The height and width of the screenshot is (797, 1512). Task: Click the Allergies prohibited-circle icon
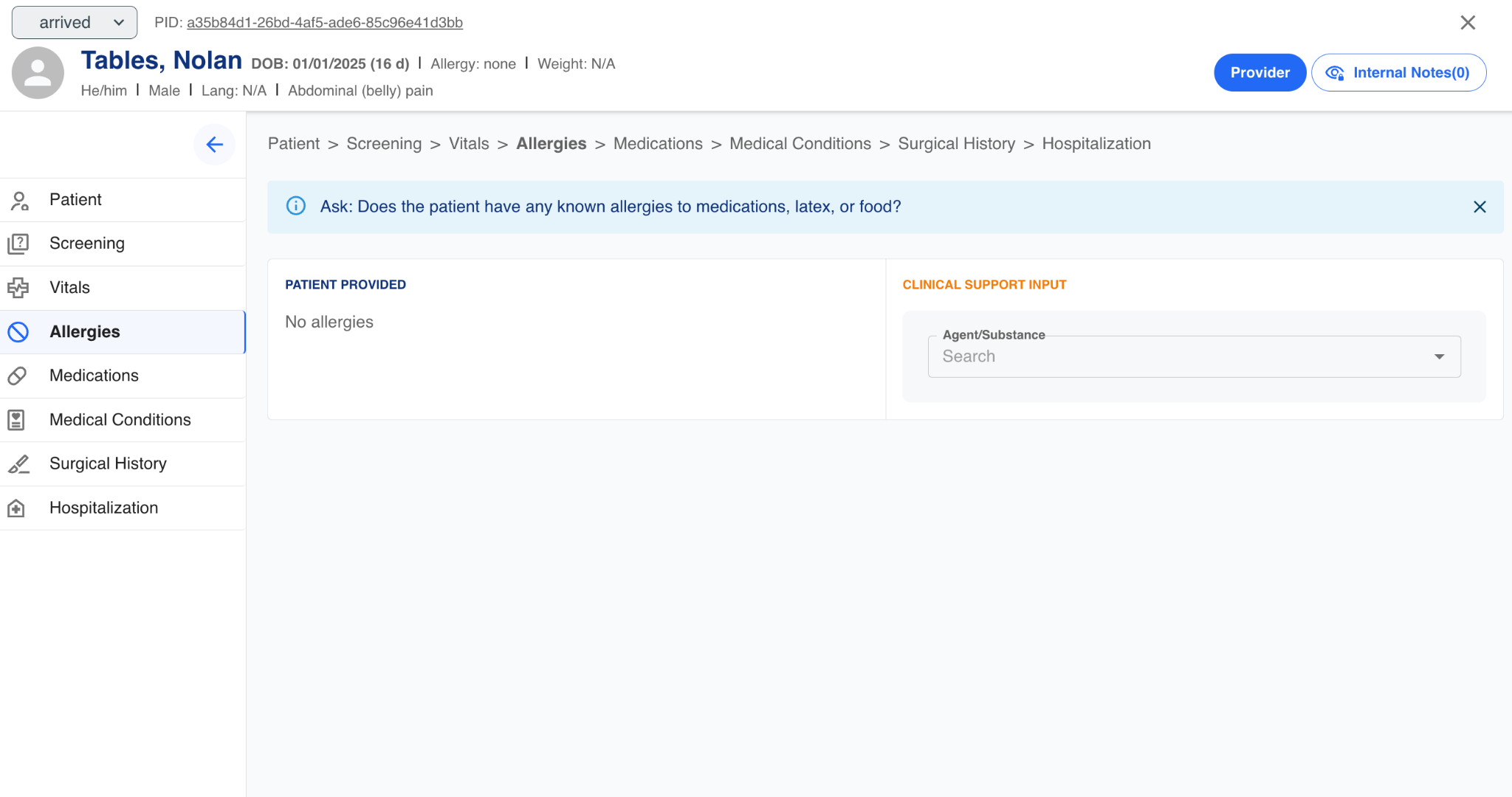(x=18, y=332)
